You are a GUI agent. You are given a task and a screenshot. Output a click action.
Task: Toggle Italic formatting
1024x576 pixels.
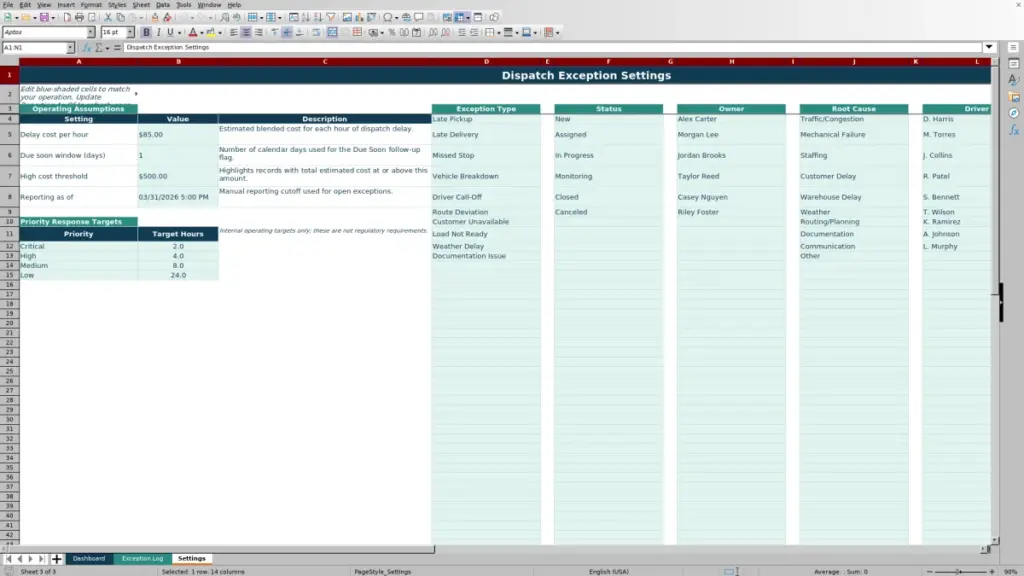pos(159,32)
